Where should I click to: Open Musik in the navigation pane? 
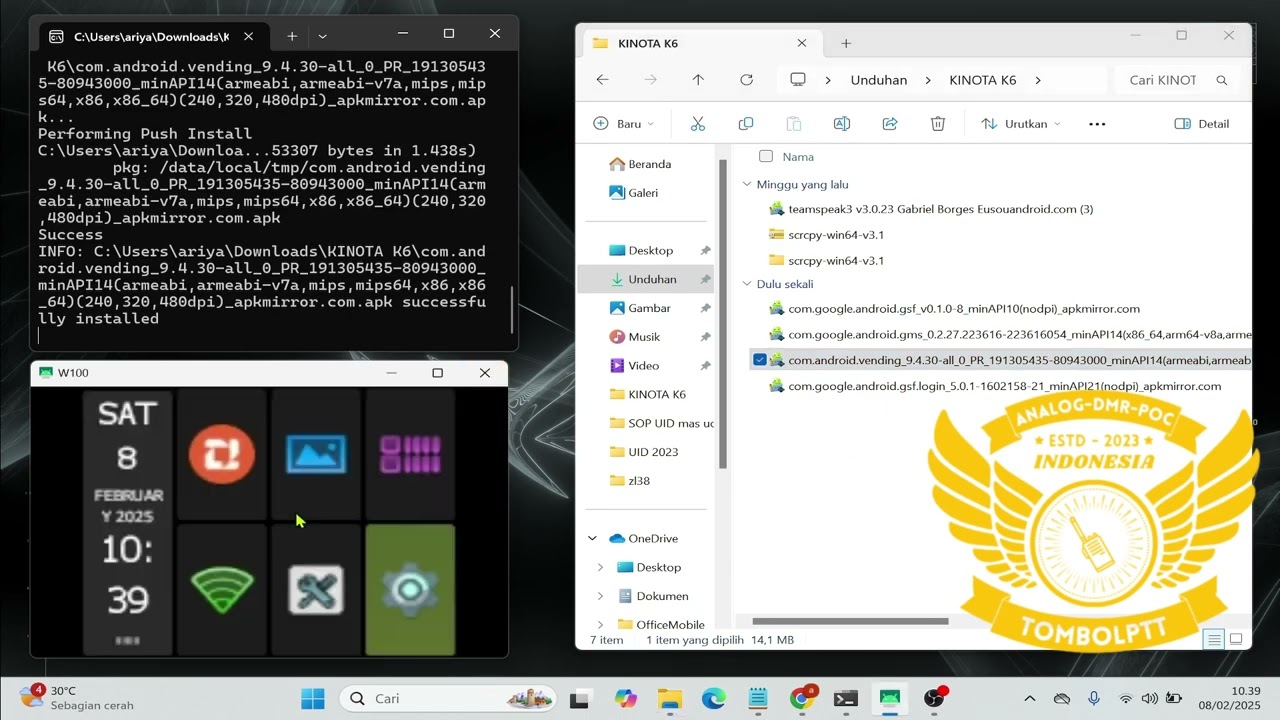(635, 337)
